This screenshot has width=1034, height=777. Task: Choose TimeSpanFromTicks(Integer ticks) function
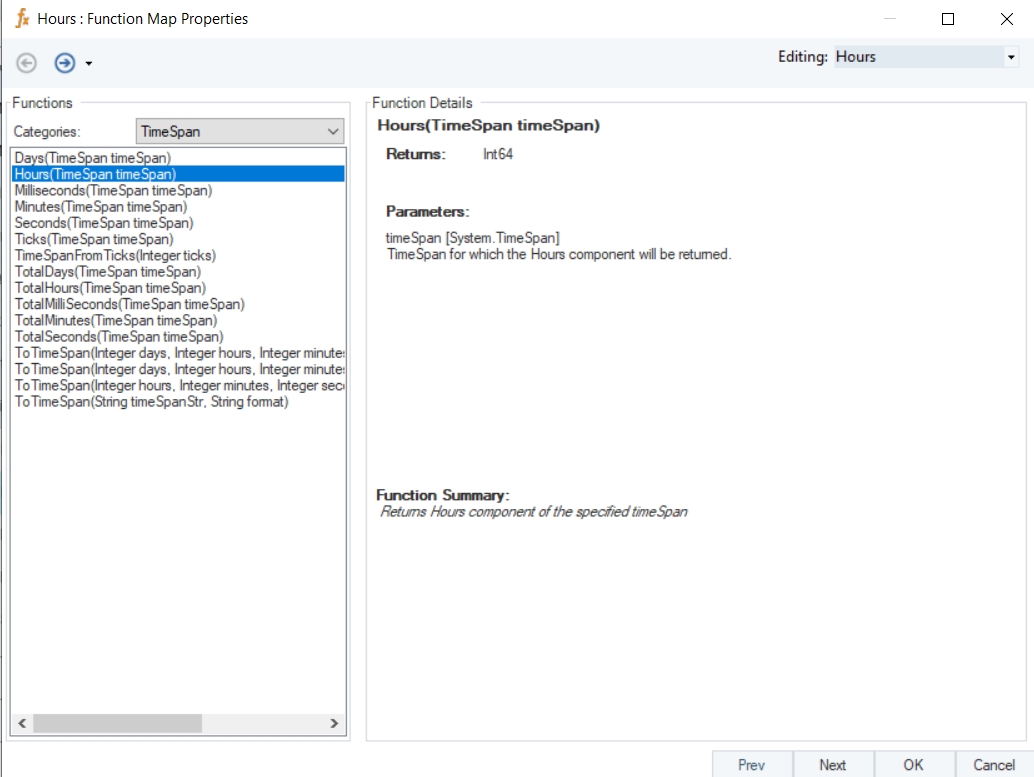pyautogui.click(x=115, y=255)
